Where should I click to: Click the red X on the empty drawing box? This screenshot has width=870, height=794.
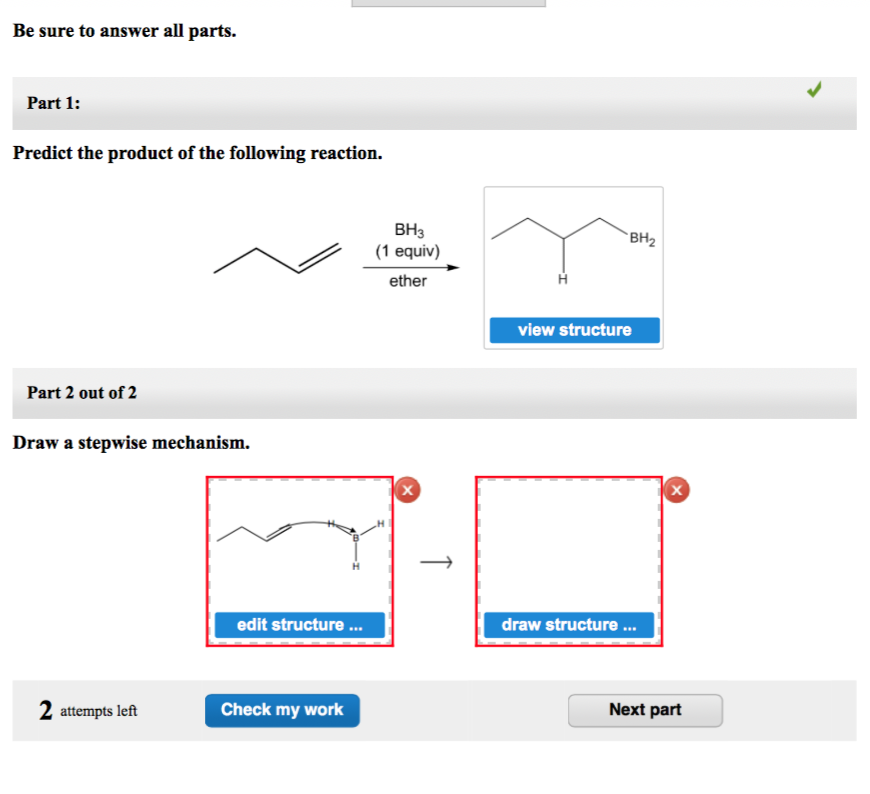(x=678, y=490)
